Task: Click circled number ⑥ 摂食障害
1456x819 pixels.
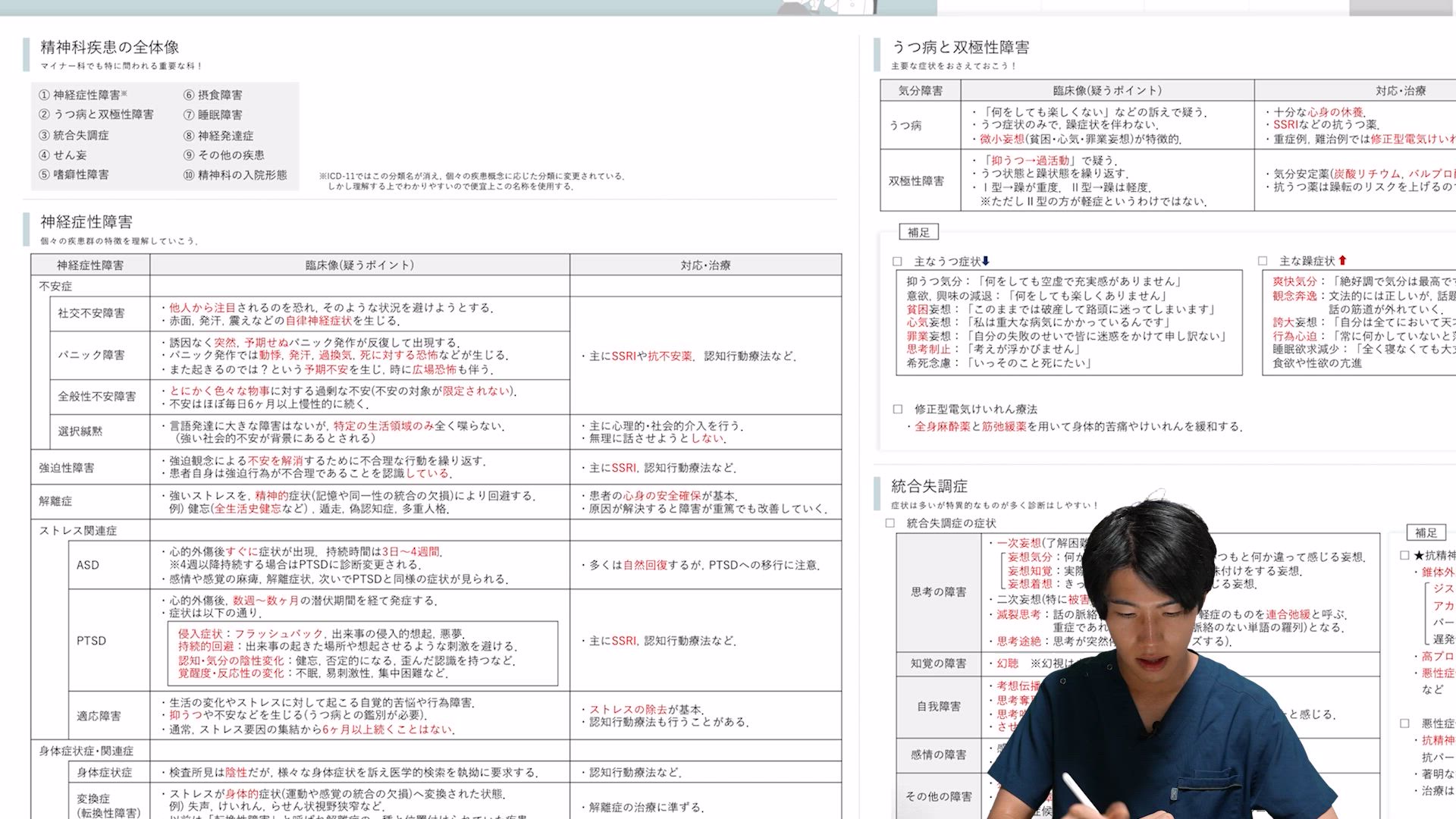Action: pyautogui.click(x=189, y=95)
